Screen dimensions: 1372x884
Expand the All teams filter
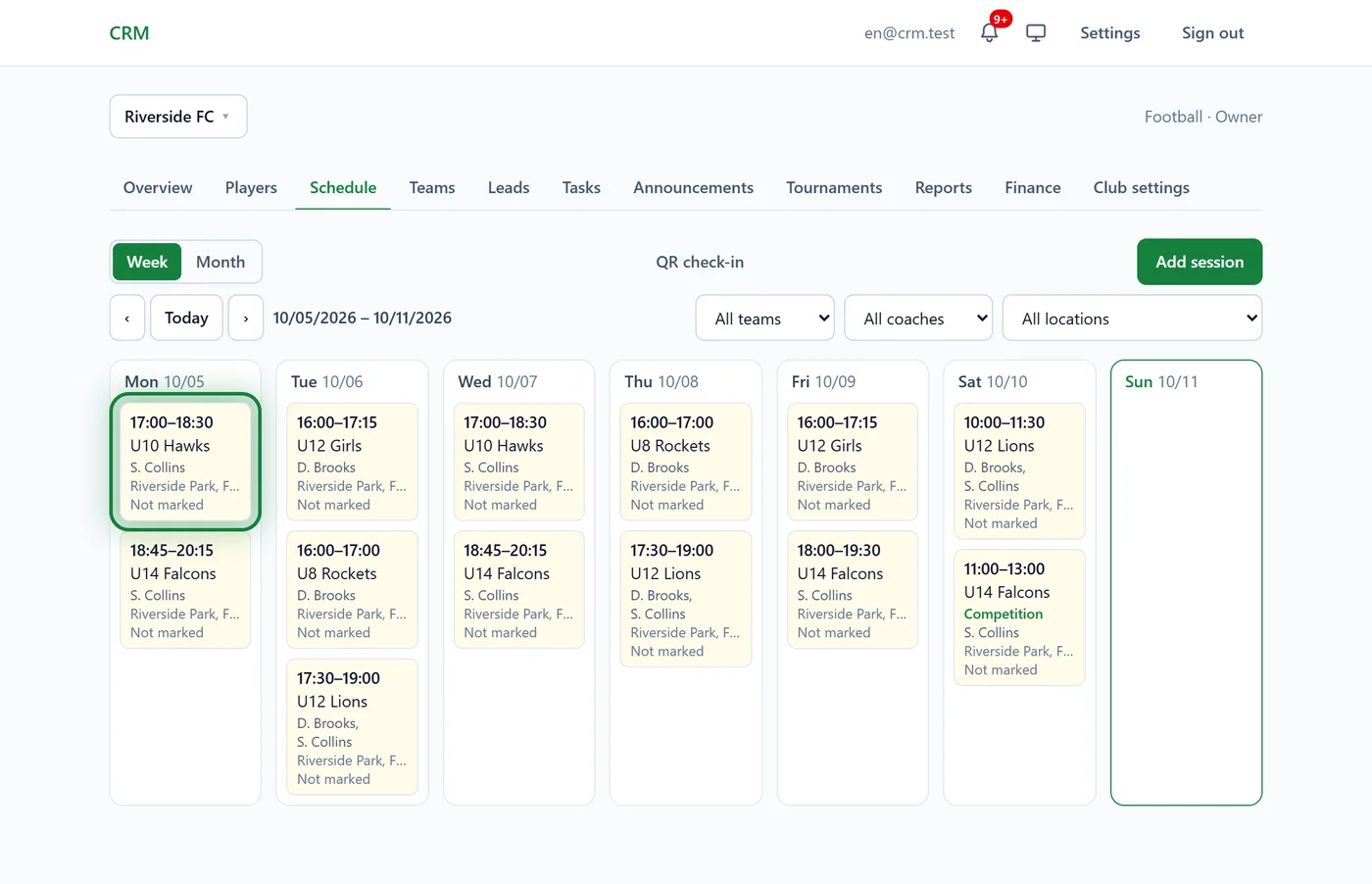point(764,318)
